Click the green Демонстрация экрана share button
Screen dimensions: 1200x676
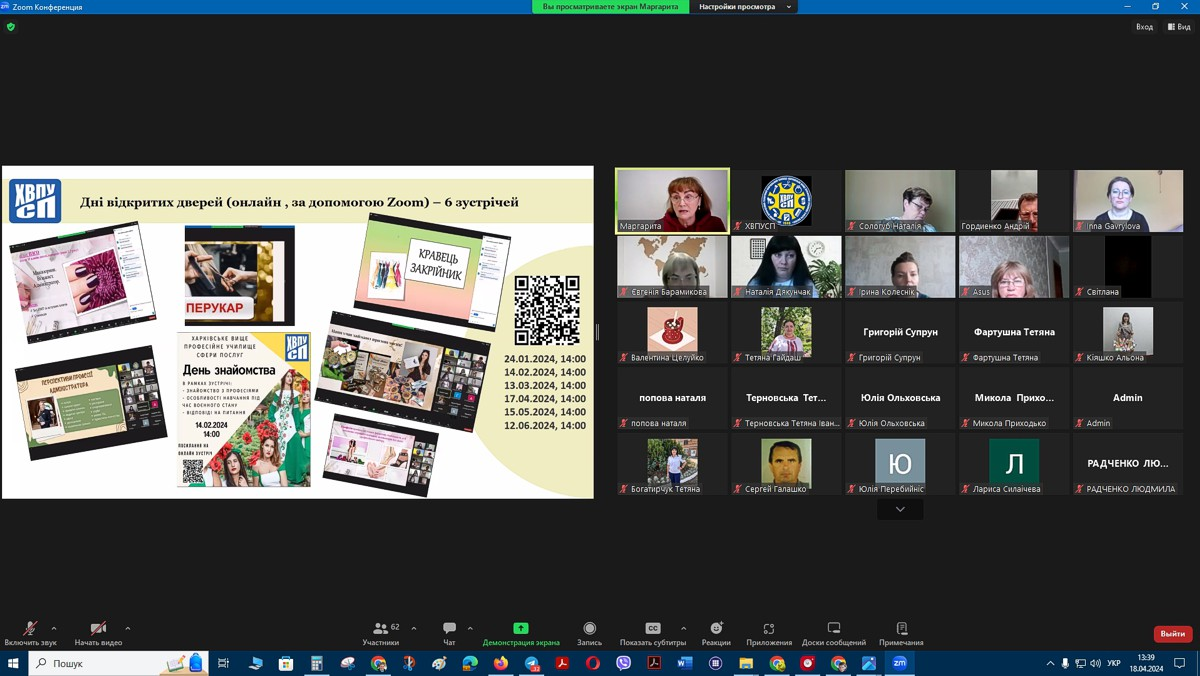[x=521, y=634]
